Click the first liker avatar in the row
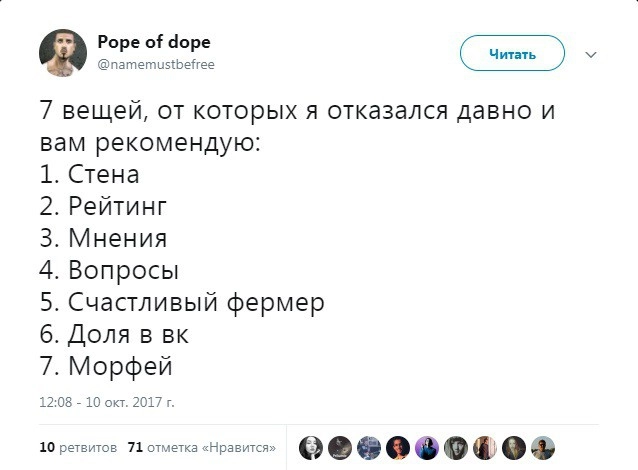This screenshot has width=638, height=470. pyautogui.click(x=311, y=447)
